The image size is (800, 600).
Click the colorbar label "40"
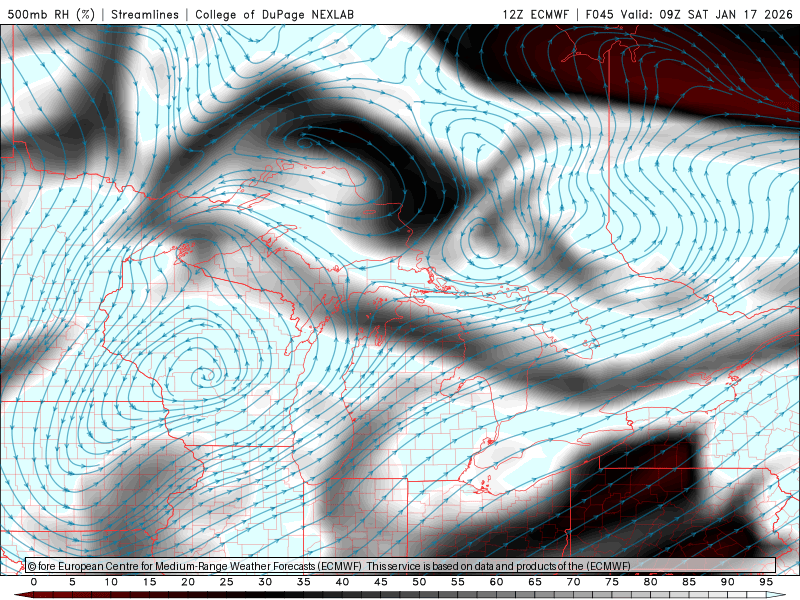[x=342, y=582]
